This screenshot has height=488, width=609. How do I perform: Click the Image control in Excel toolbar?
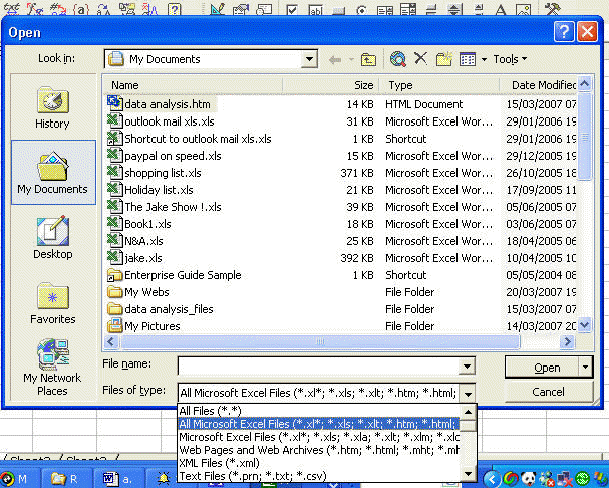click(x=523, y=9)
